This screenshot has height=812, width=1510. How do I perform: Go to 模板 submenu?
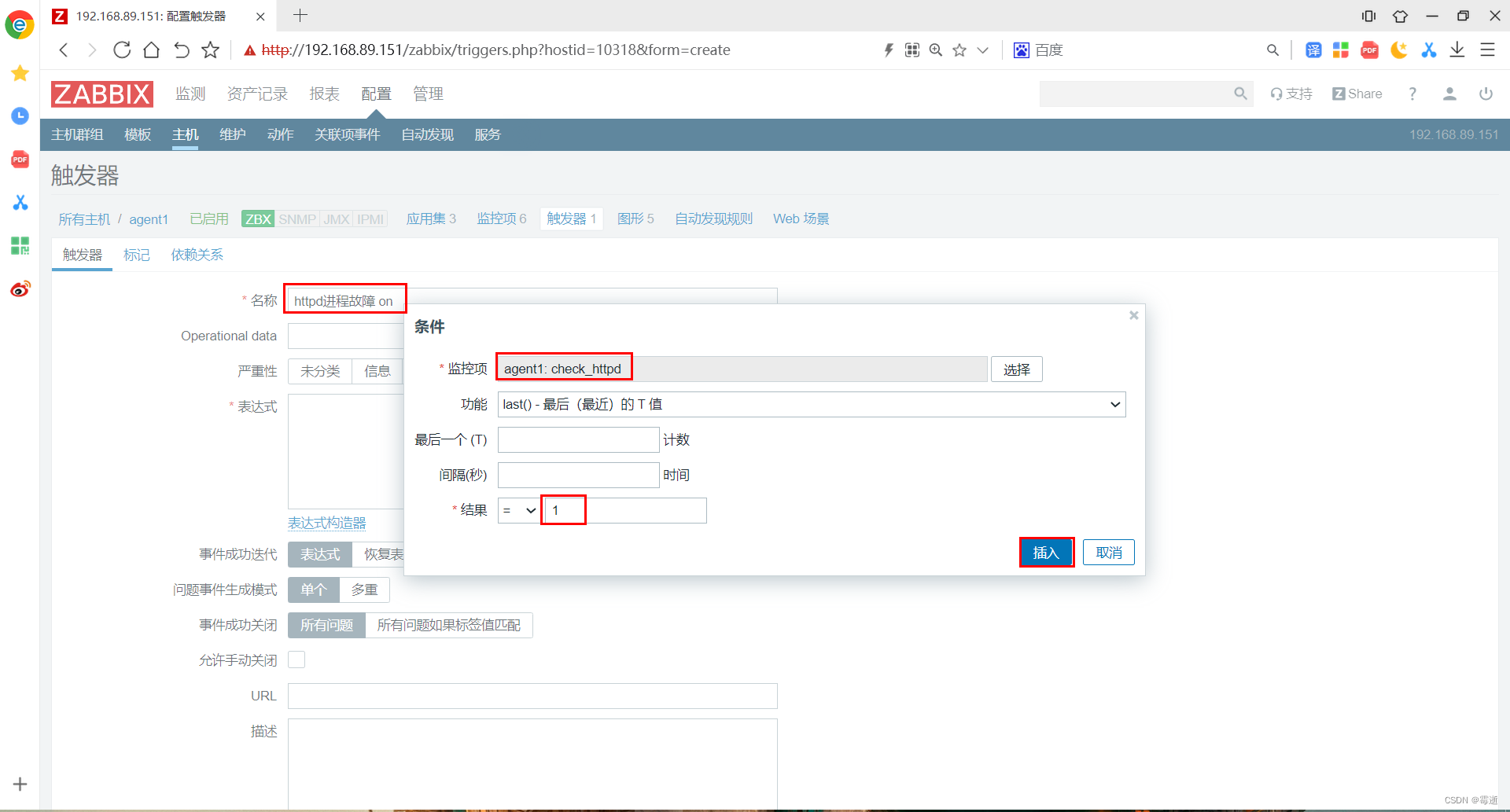click(138, 134)
